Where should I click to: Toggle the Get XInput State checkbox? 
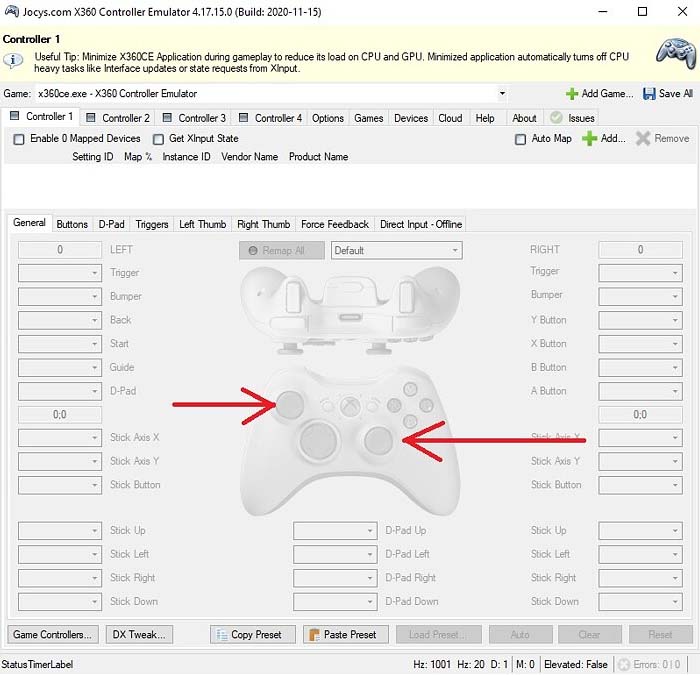[x=158, y=139]
